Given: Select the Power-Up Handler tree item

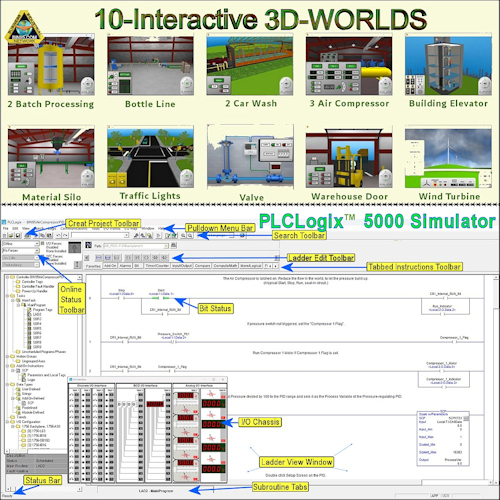Looking at the screenshot, I should coord(35,291).
